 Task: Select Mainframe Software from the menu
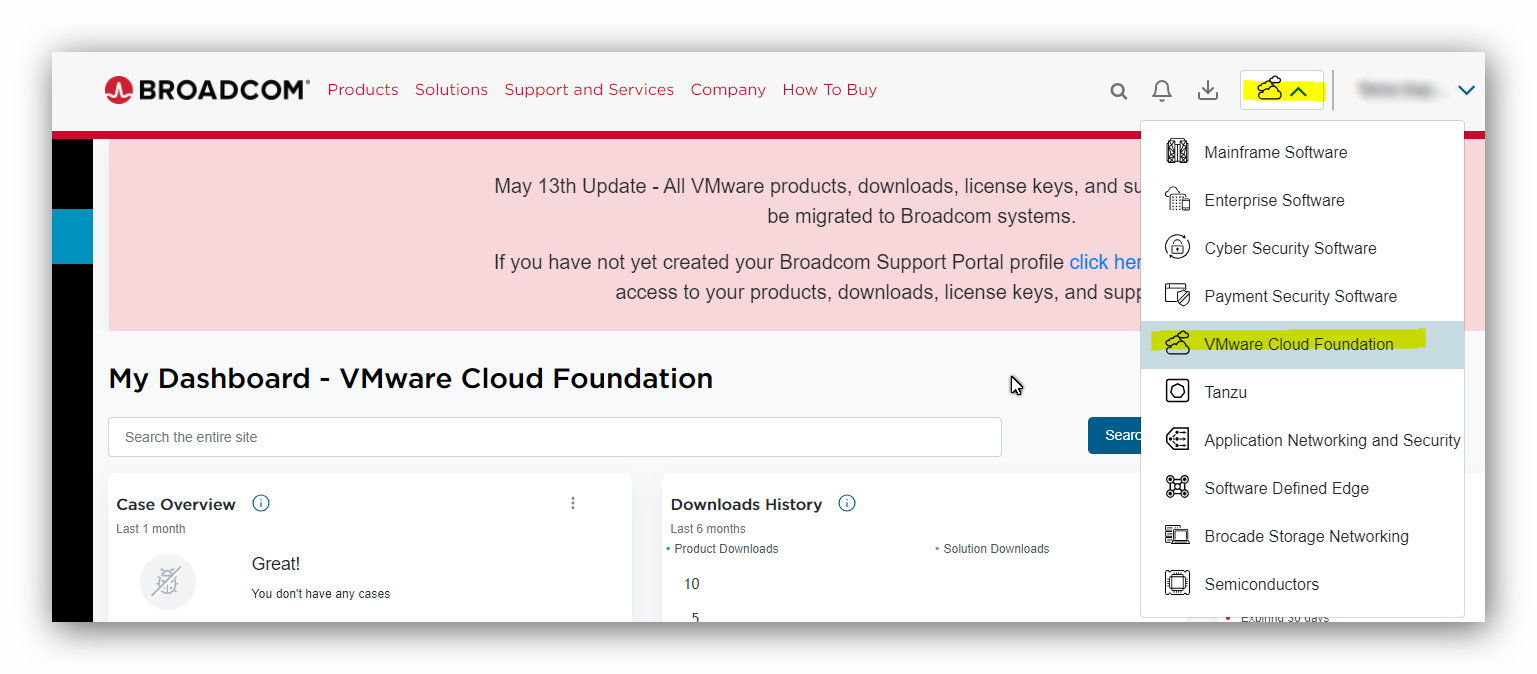point(1302,152)
